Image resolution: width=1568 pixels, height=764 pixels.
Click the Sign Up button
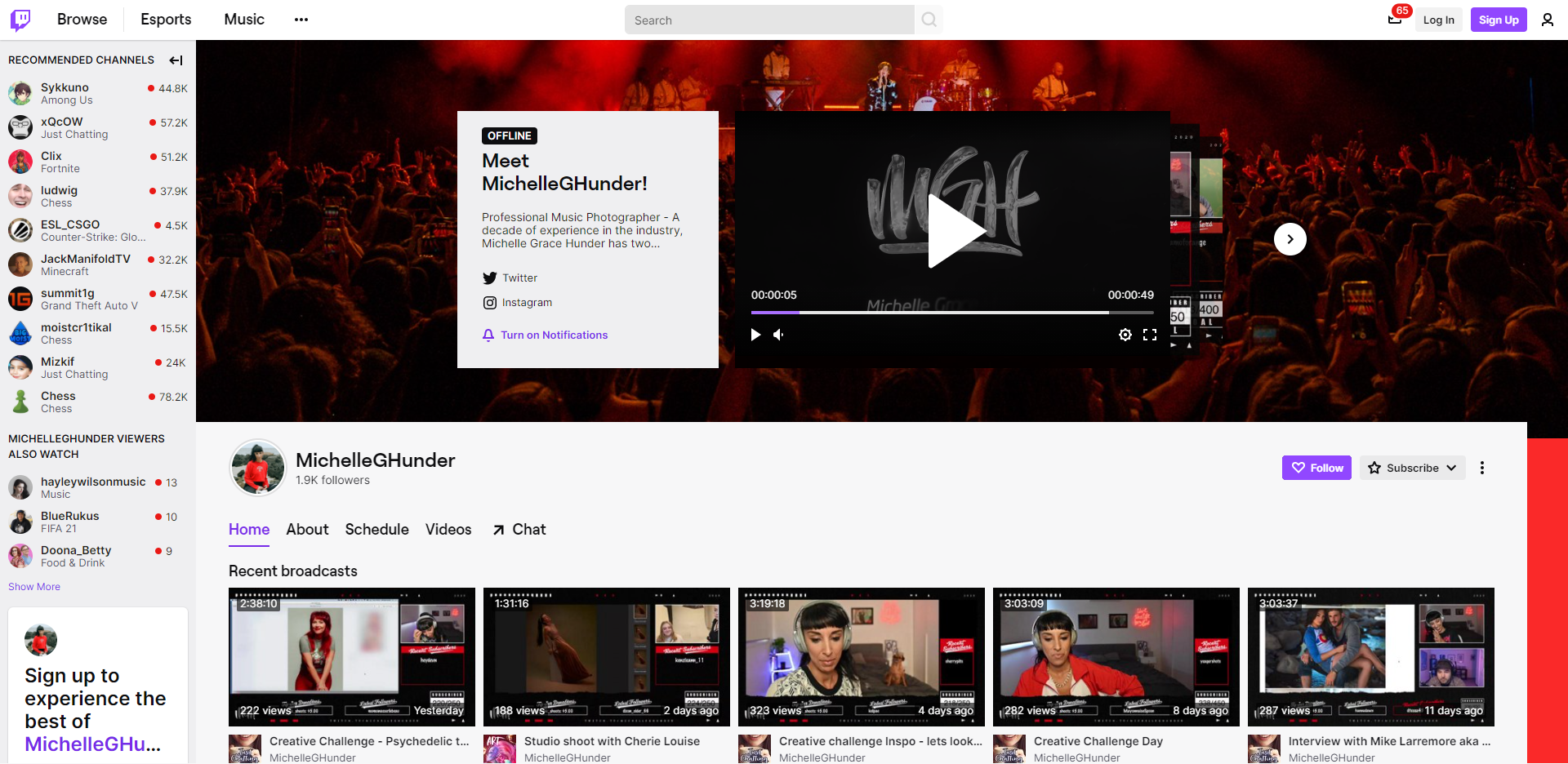coord(1499,20)
